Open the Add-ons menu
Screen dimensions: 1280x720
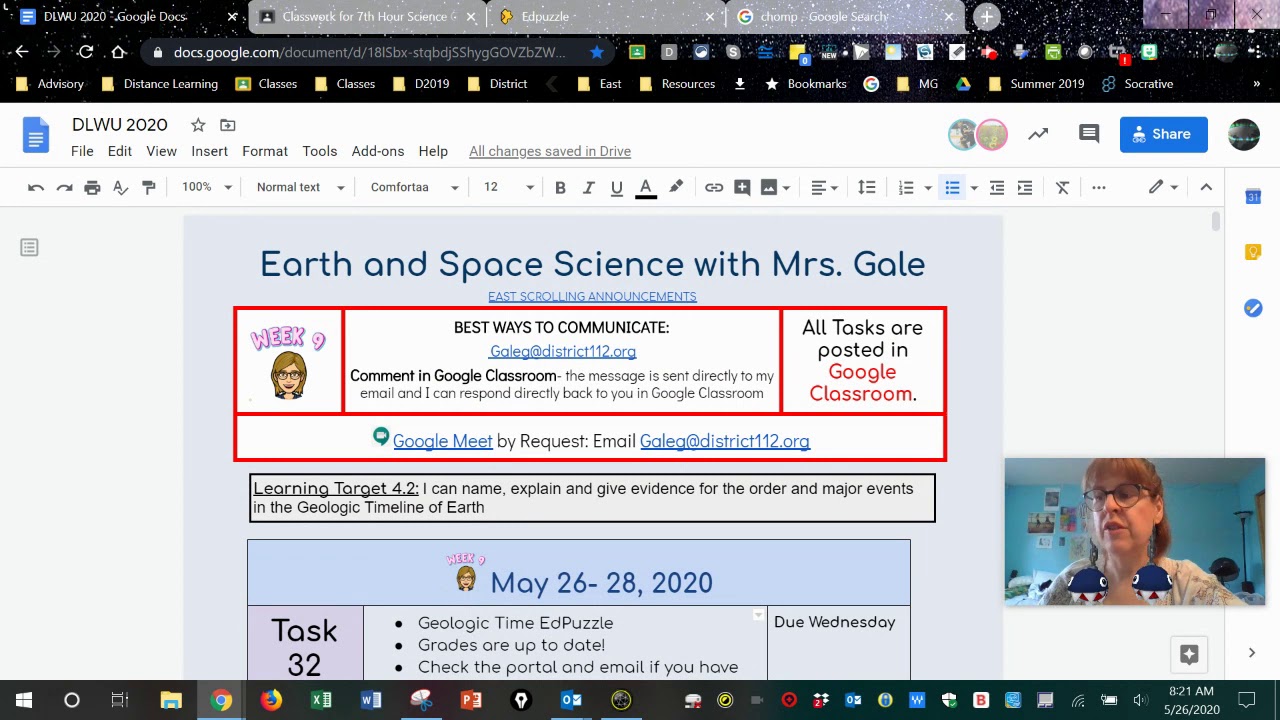point(378,151)
